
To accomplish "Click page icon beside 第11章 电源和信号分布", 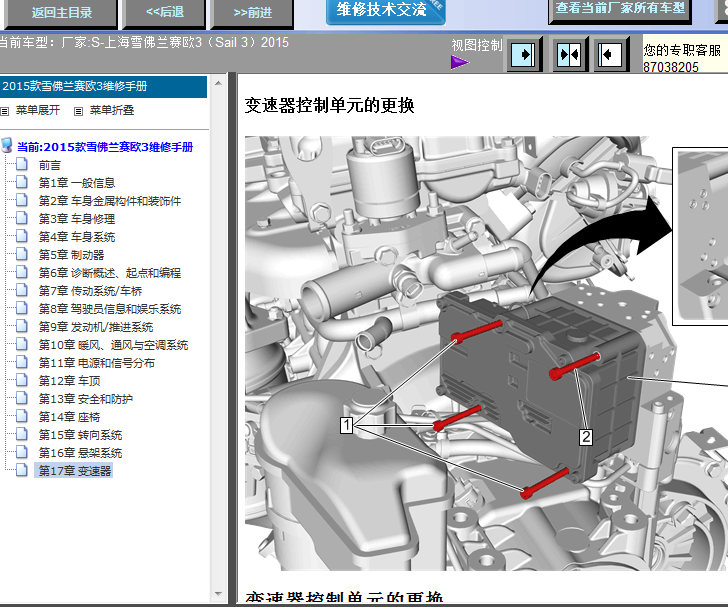I will 22,362.
